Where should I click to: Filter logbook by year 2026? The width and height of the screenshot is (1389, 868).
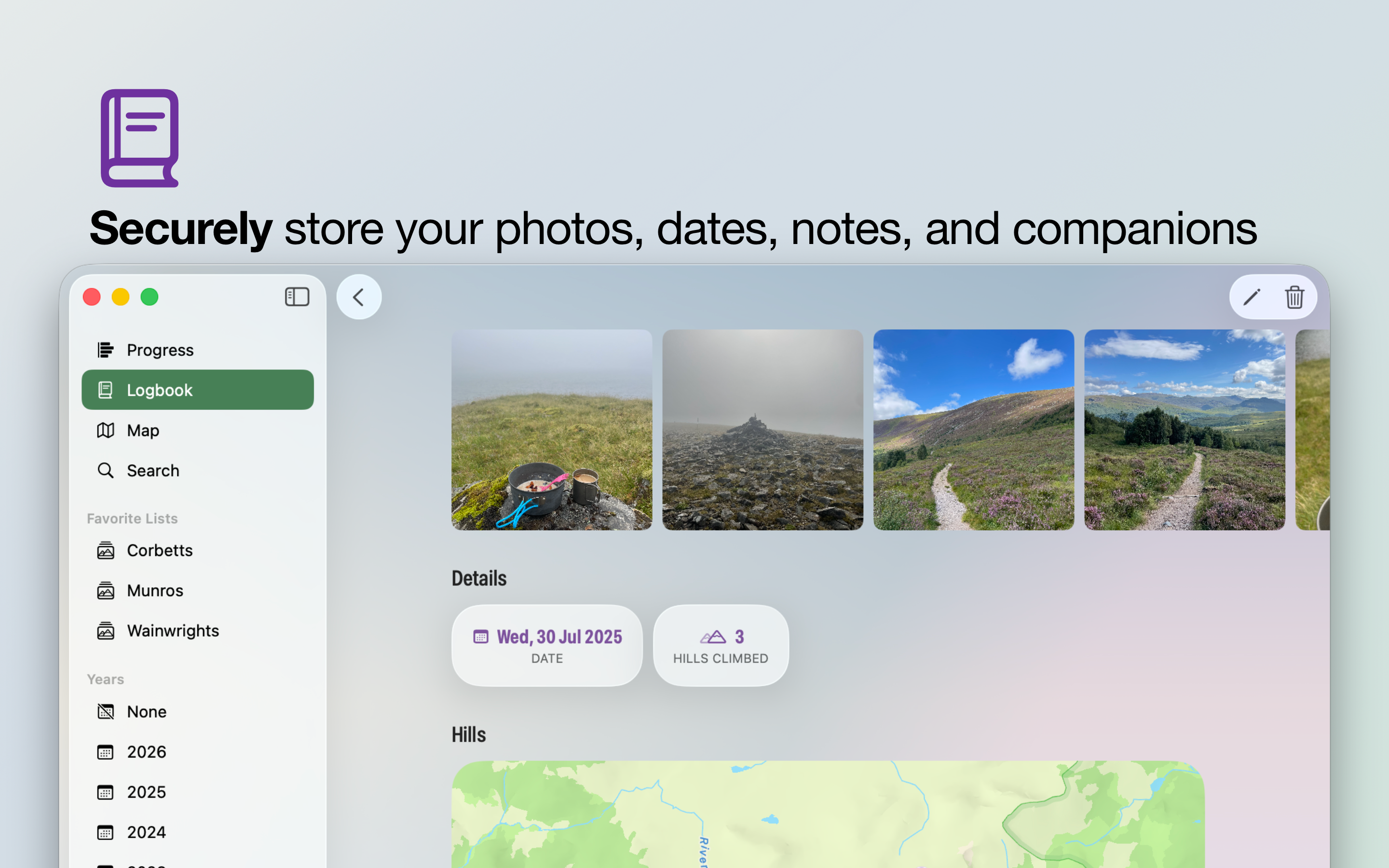[197, 751]
